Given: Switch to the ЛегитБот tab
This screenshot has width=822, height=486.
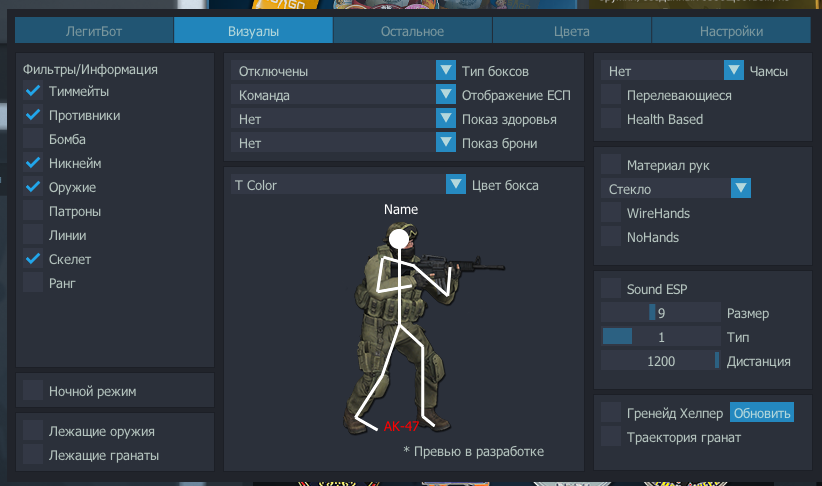Looking at the screenshot, I should pyautogui.click(x=94, y=31).
